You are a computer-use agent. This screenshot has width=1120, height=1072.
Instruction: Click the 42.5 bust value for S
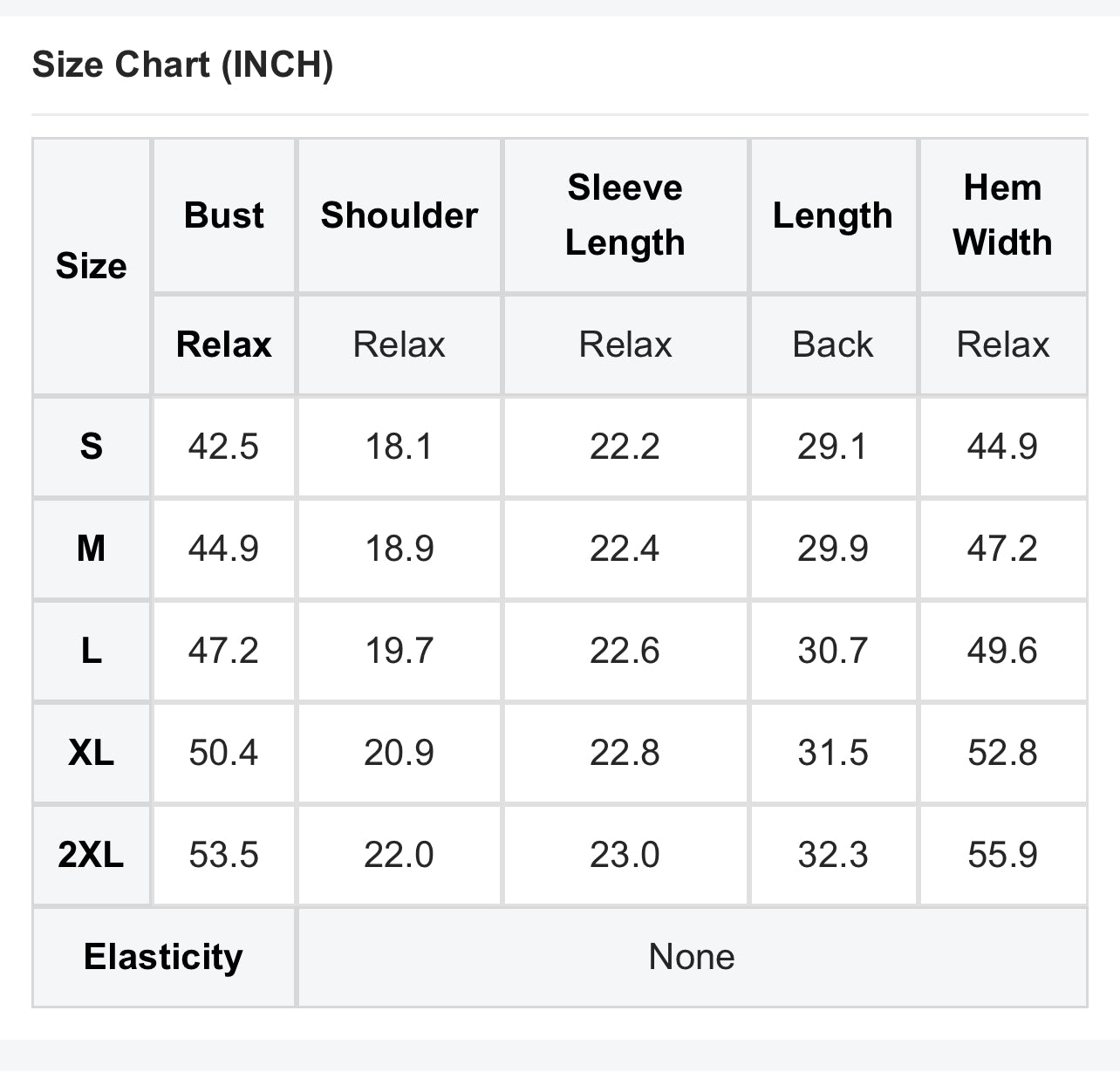(223, 447)
